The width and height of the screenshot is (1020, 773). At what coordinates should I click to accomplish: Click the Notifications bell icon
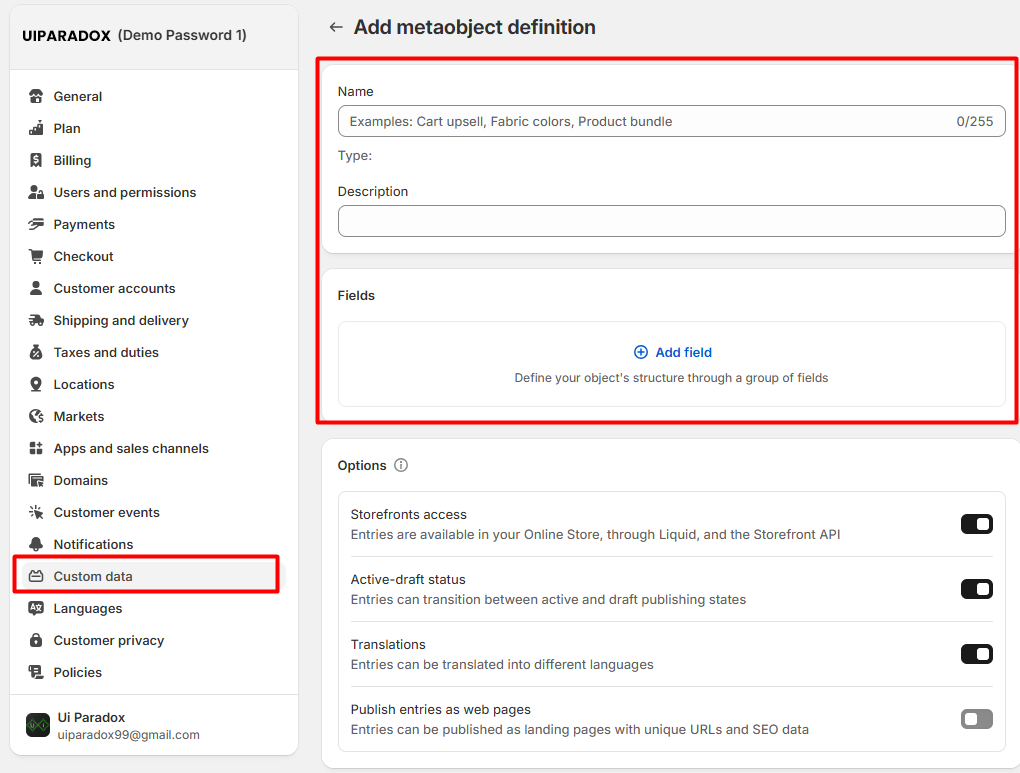(x=36, y=545)
